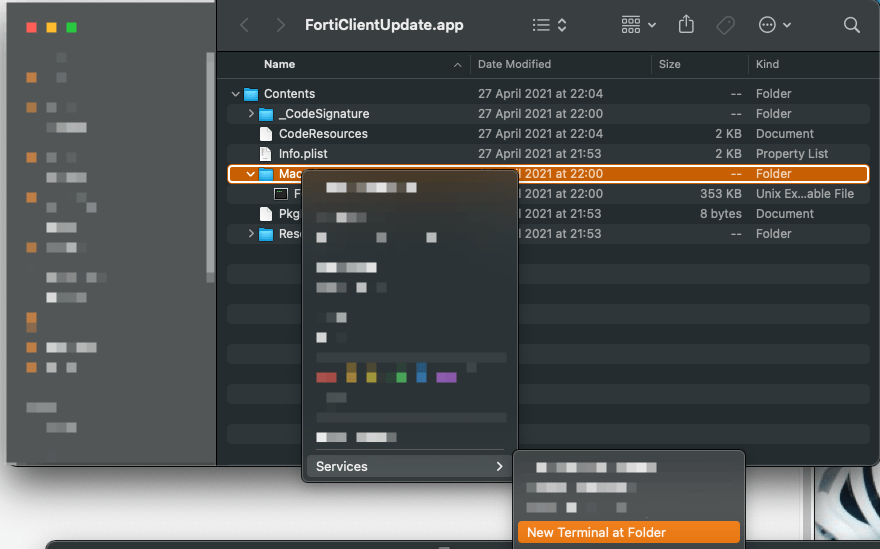Select the CodeResources file name
This screenshot has height=549, width=880.
323,134
